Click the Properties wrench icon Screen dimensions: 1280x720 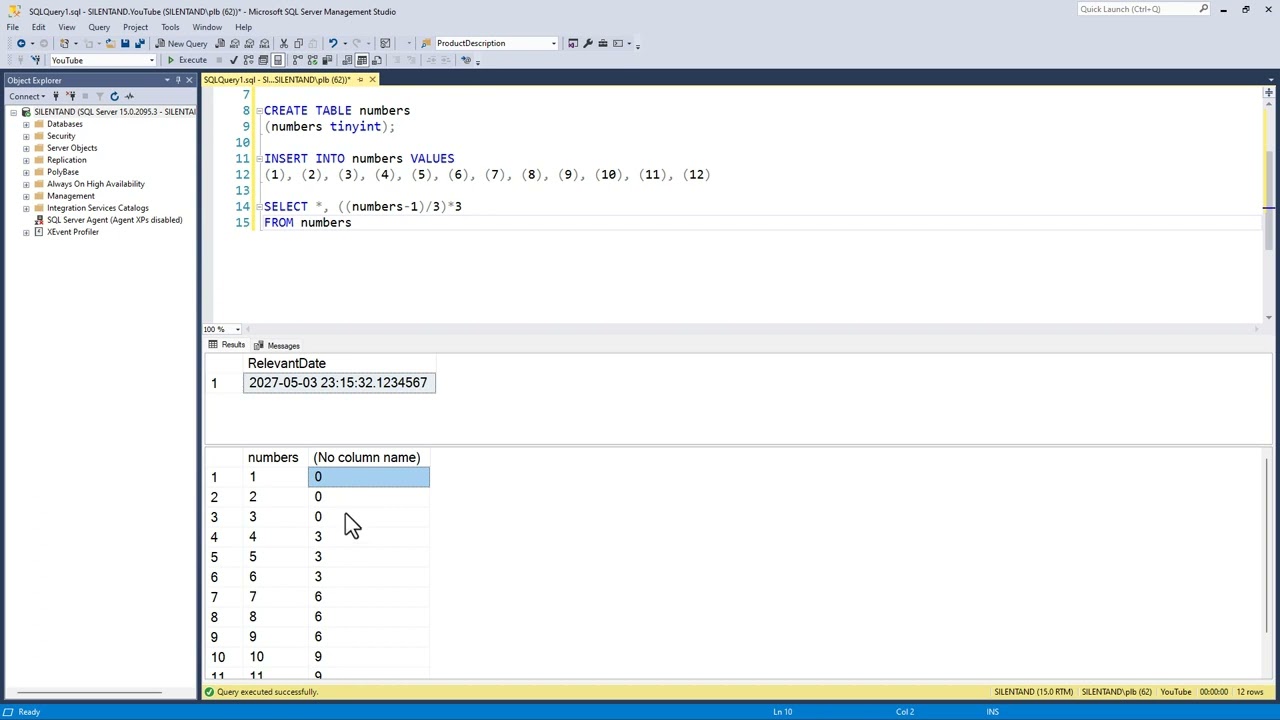tap(588, 43)
